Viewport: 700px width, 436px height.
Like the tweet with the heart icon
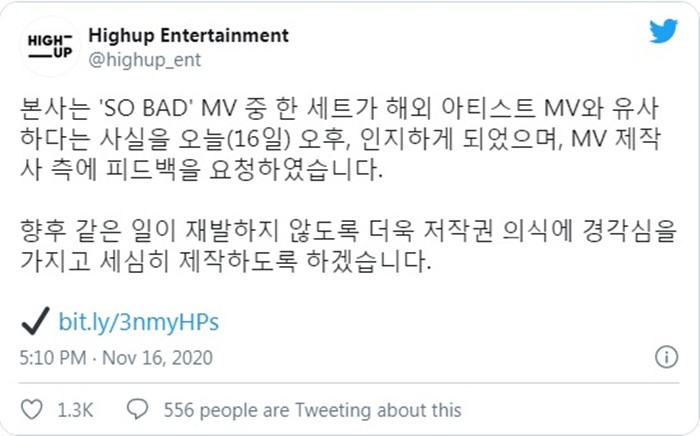click(32, 409)
